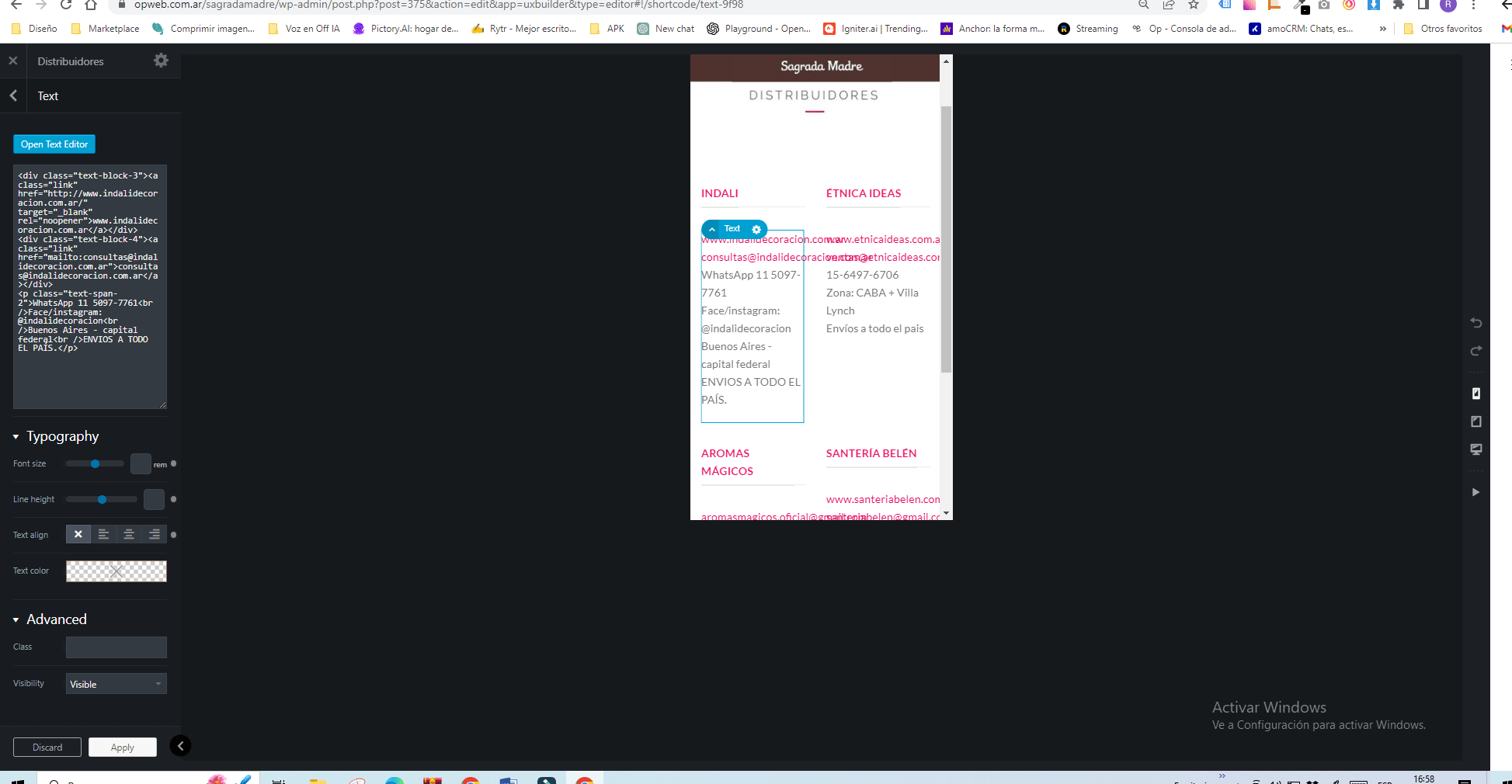
Task: Toggle the Line height responsive dot
Action: point(173,499)
